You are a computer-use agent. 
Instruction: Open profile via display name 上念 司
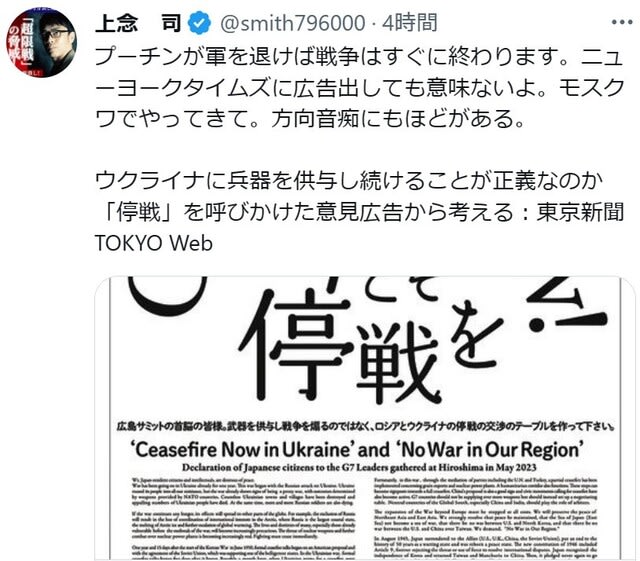tap(138, 23)
